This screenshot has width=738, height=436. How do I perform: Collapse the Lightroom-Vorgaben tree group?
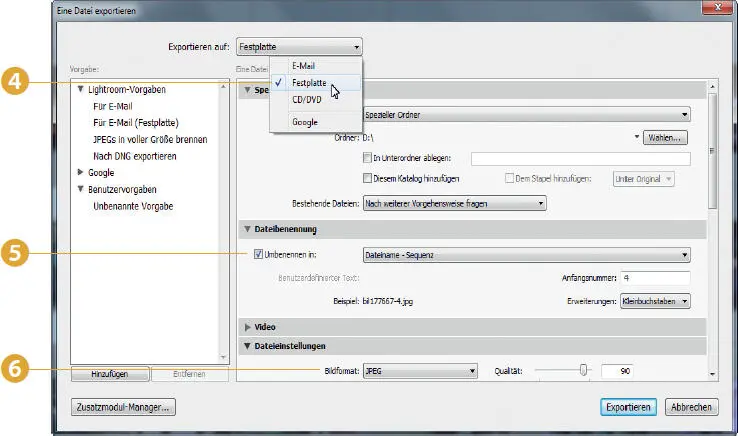(x=80, y=89)
